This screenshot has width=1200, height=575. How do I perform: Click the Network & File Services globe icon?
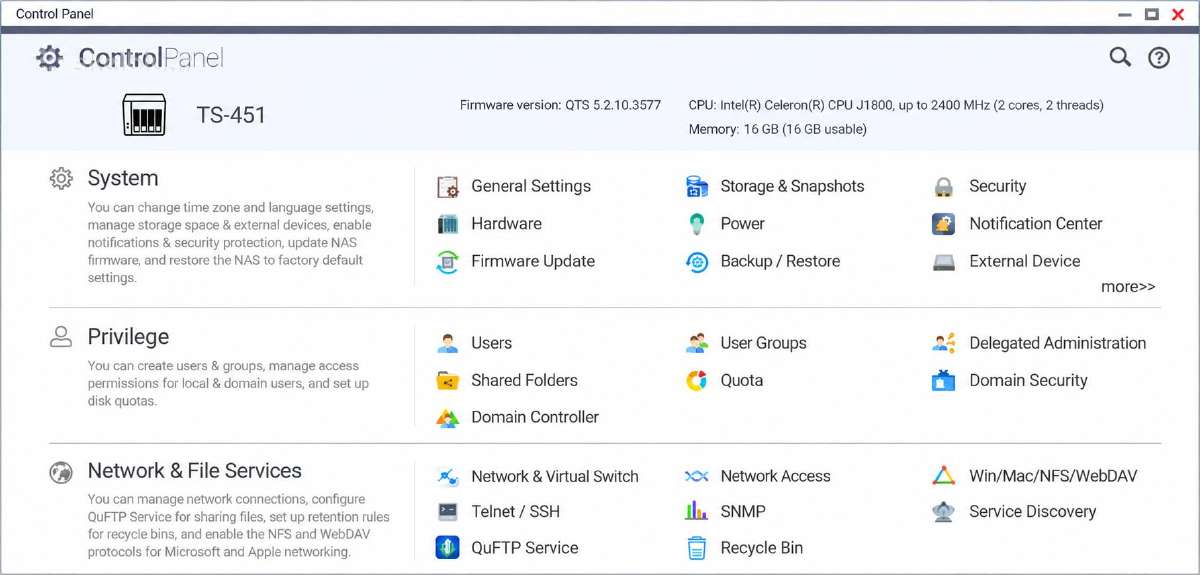pos(61,472)
